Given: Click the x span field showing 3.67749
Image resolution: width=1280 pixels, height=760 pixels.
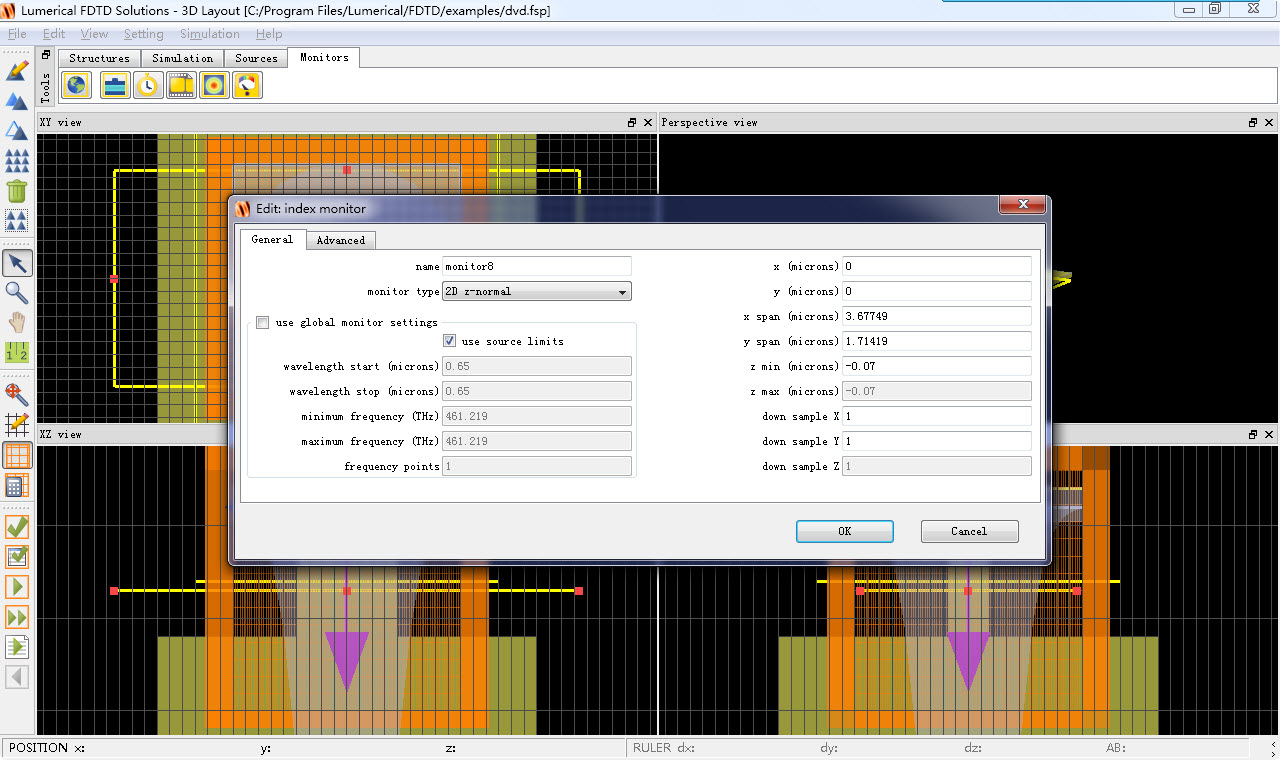Looking at the screenshot, I should [936, 316].
